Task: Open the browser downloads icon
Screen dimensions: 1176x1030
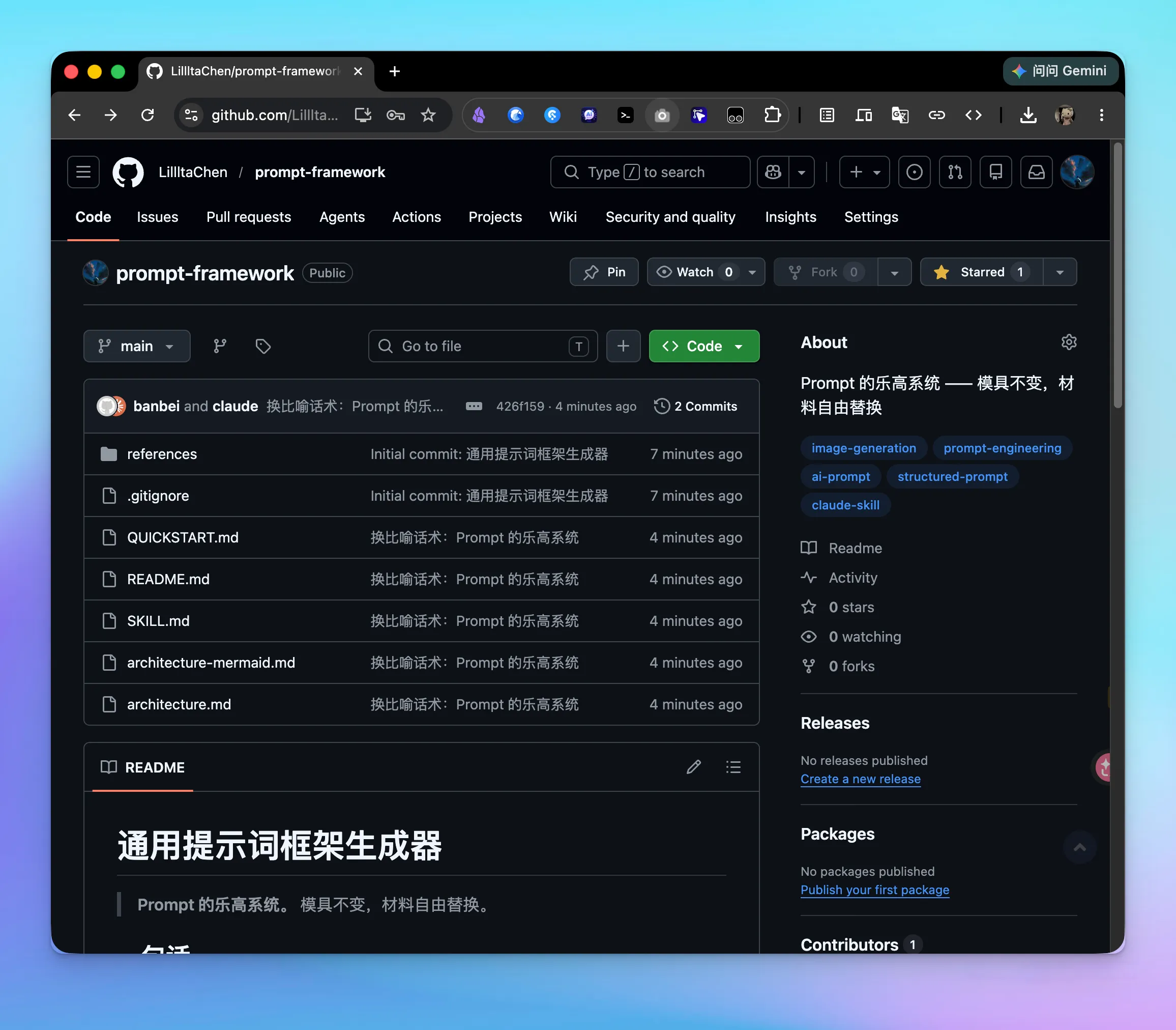Action: [x=1028, y=115]
